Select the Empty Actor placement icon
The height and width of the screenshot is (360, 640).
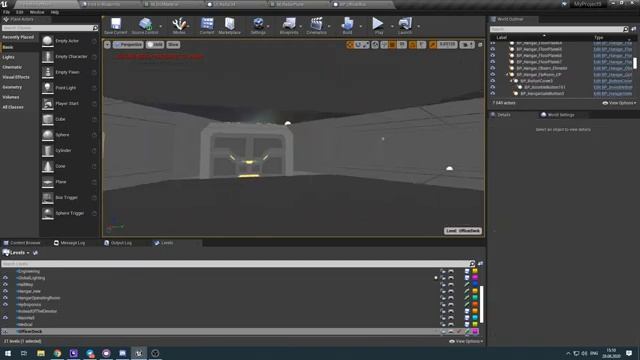[x=48, y=41]
